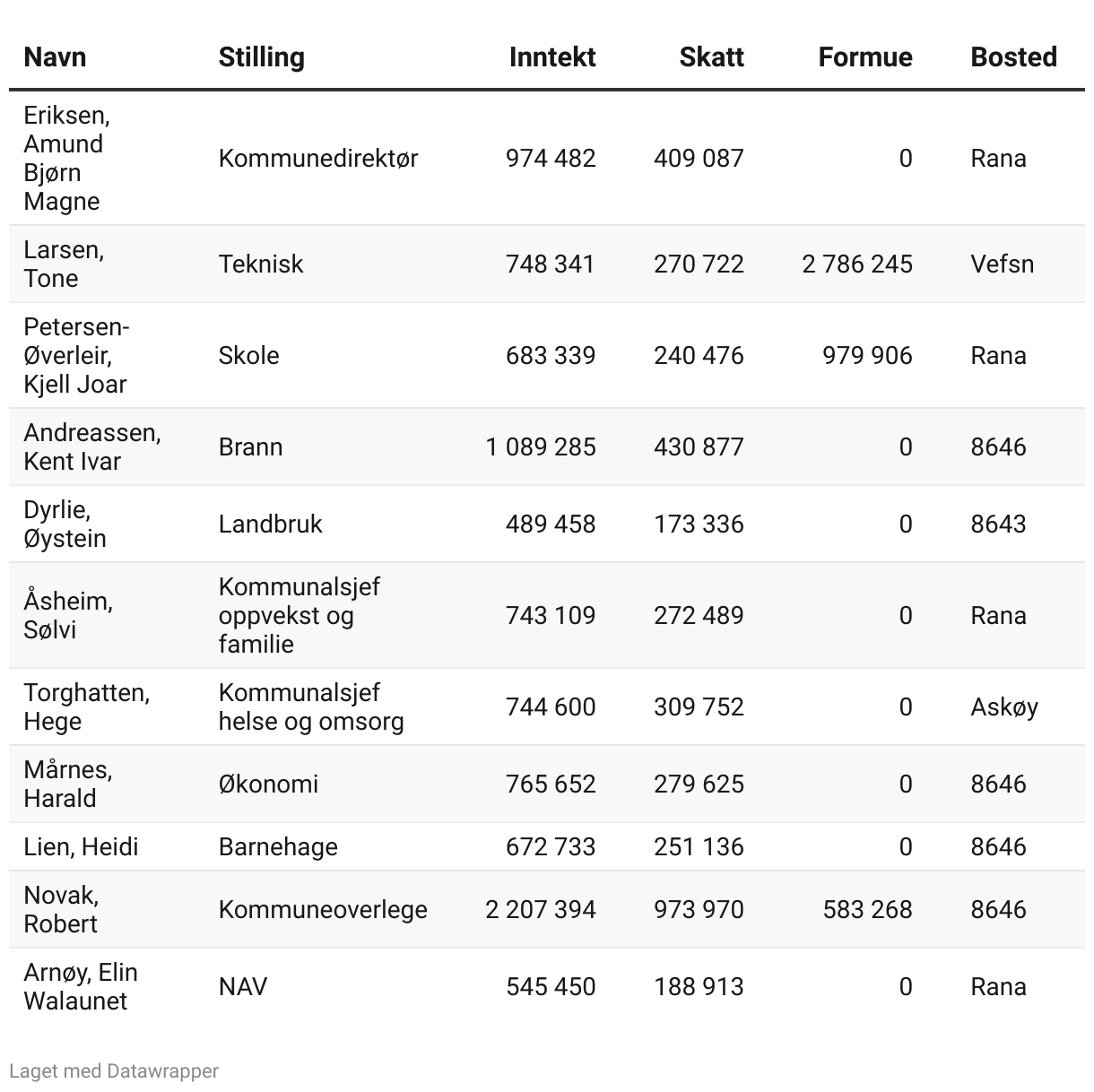Viewport: 1094px width, 1092px height.
Task: Click the Kommunalsjef oppvekst og familie cell
Action: point(299,616)
